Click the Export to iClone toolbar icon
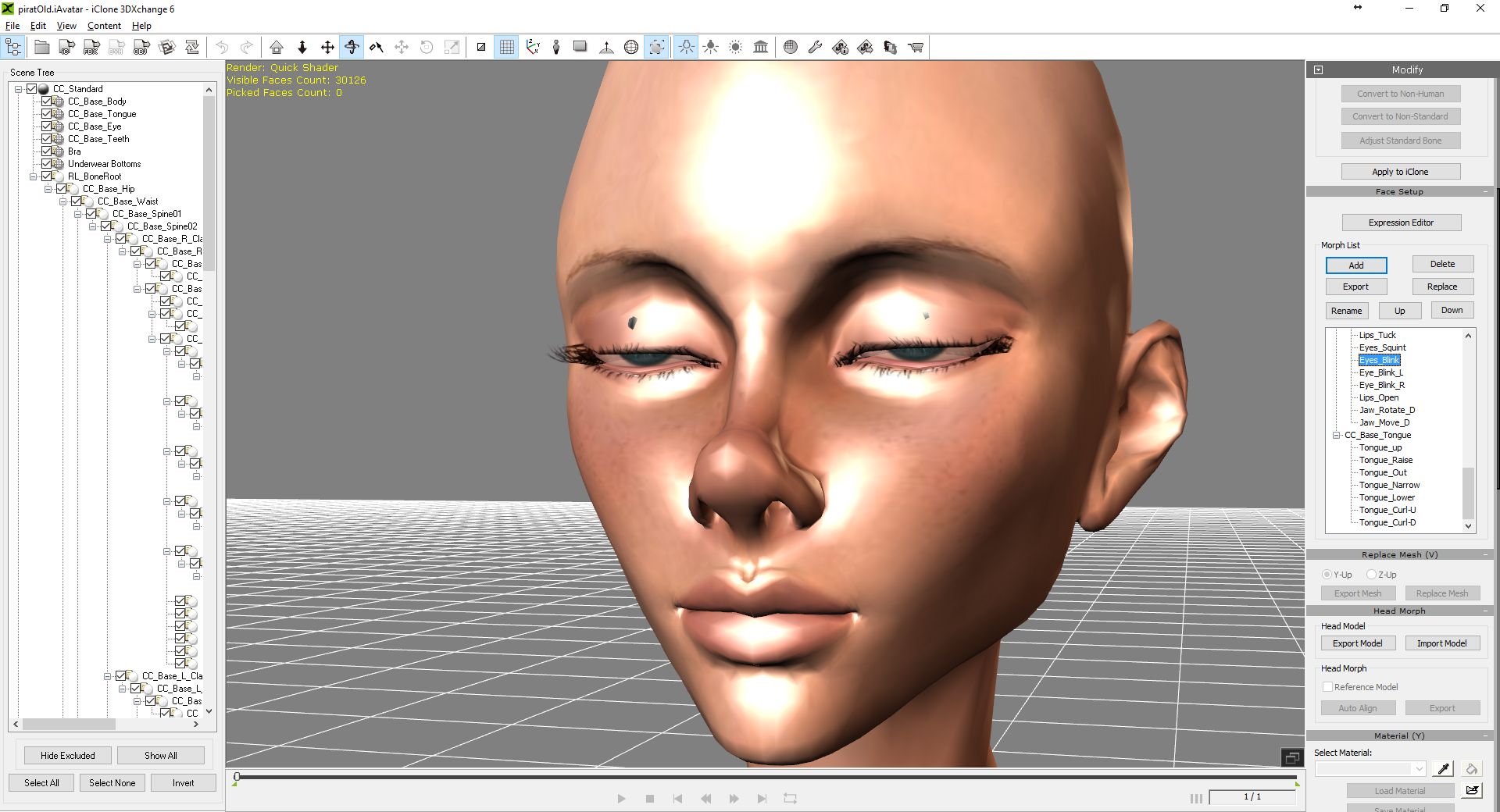Viewport: 1500px width, 812px height. coord(67,48)
